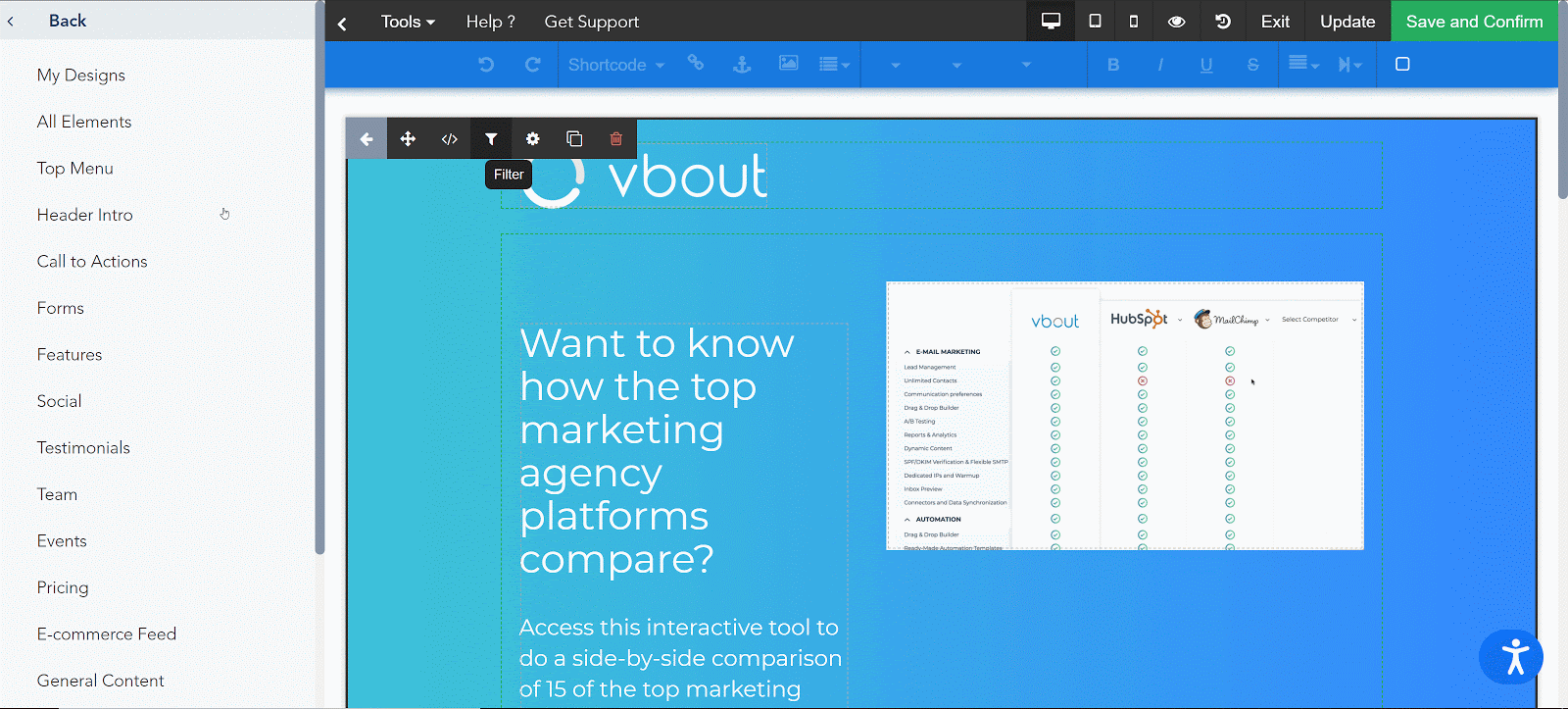Toggle italic formatting
Screen dimensions: 1568x709
pos(1160,65)
